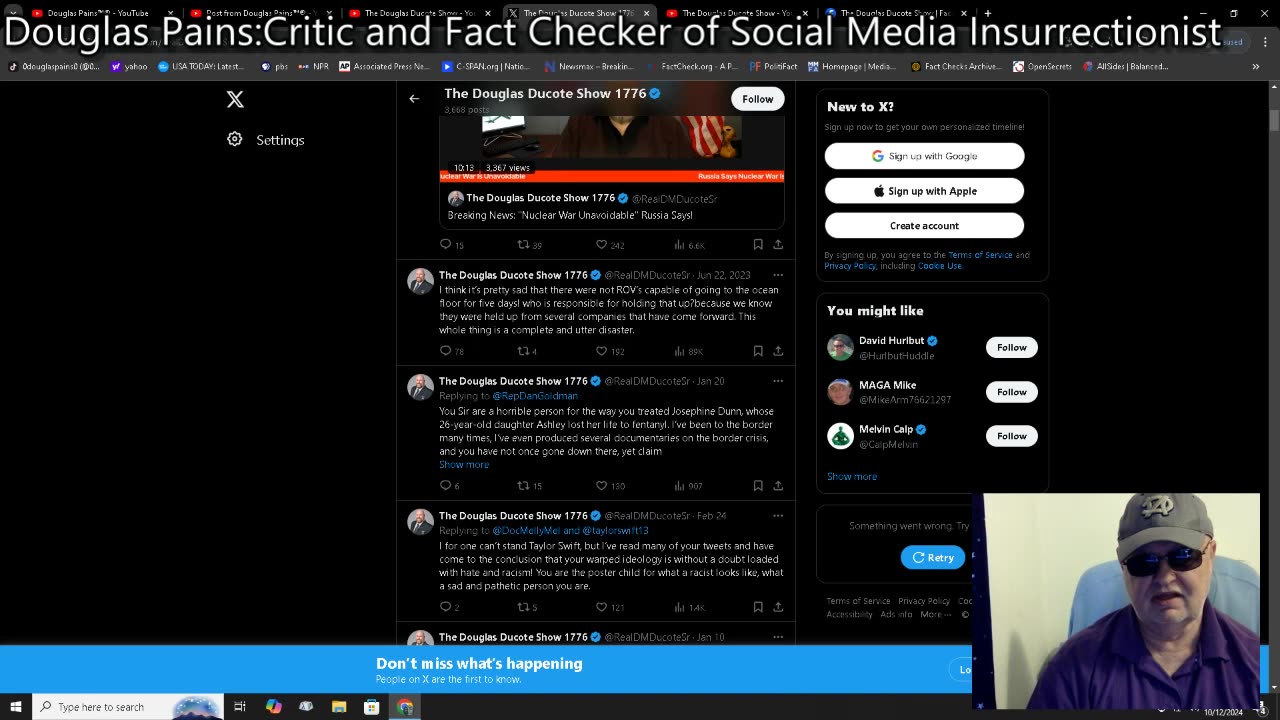Follow Melvin Calp
The image size is (1280, 720).
[1011, 436]
